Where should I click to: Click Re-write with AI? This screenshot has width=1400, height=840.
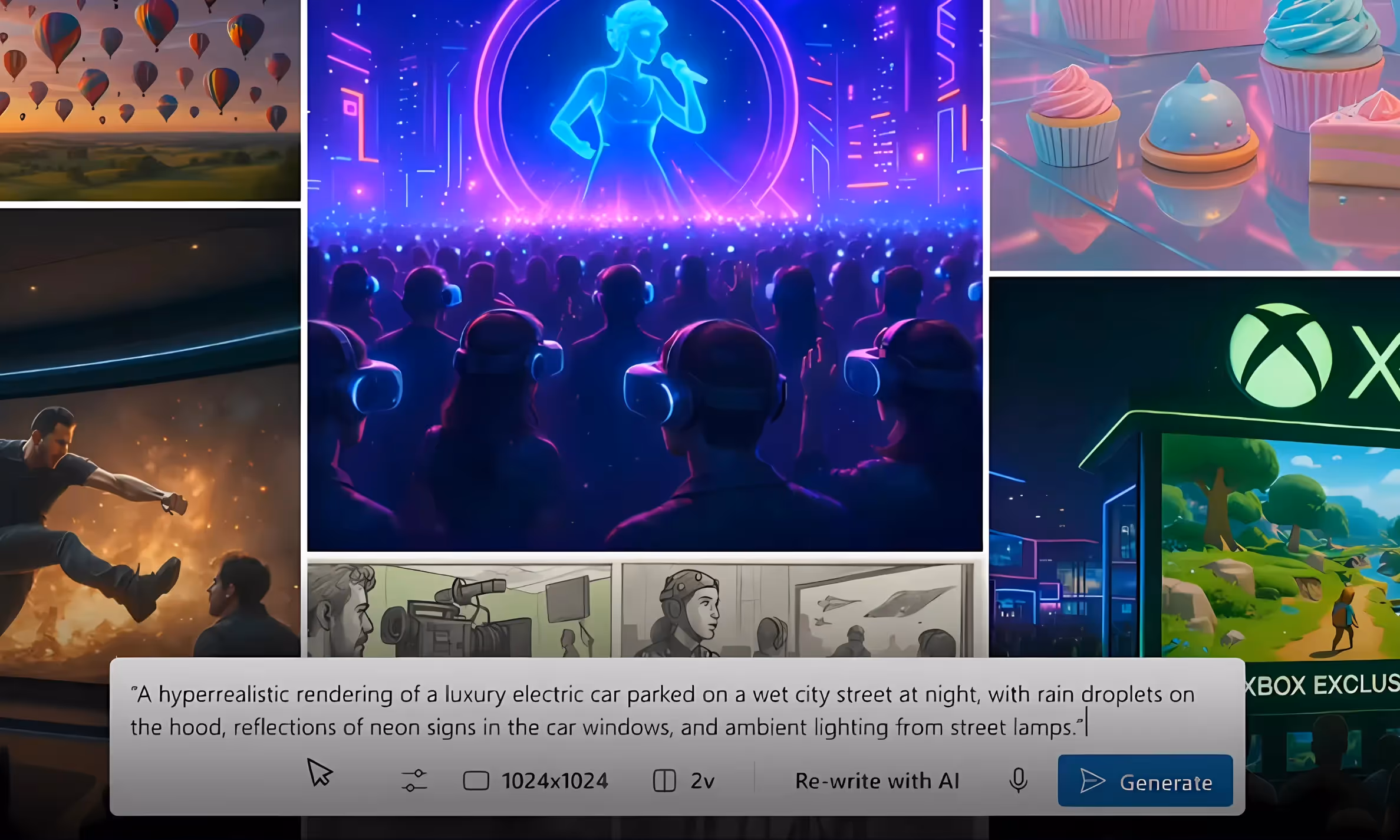(x=877, y=781)
